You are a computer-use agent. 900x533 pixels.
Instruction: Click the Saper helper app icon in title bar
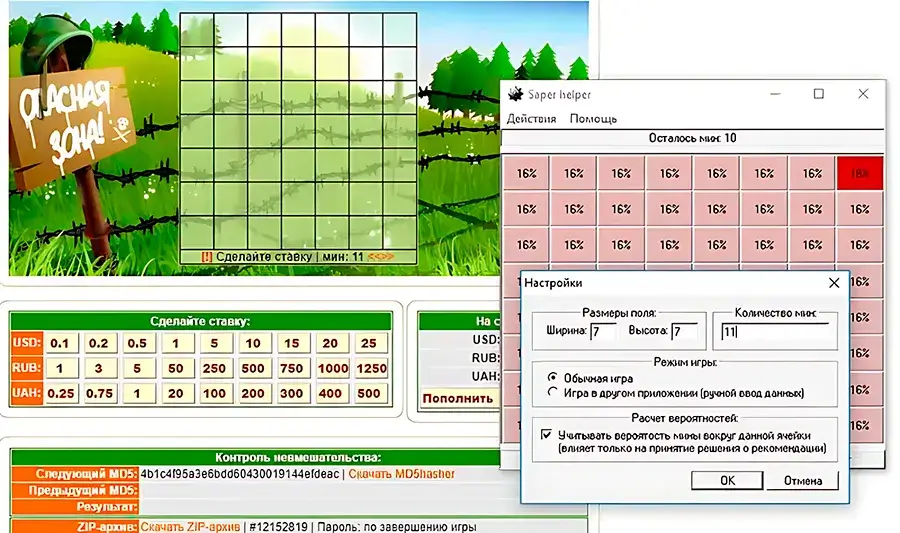point(515,94)
